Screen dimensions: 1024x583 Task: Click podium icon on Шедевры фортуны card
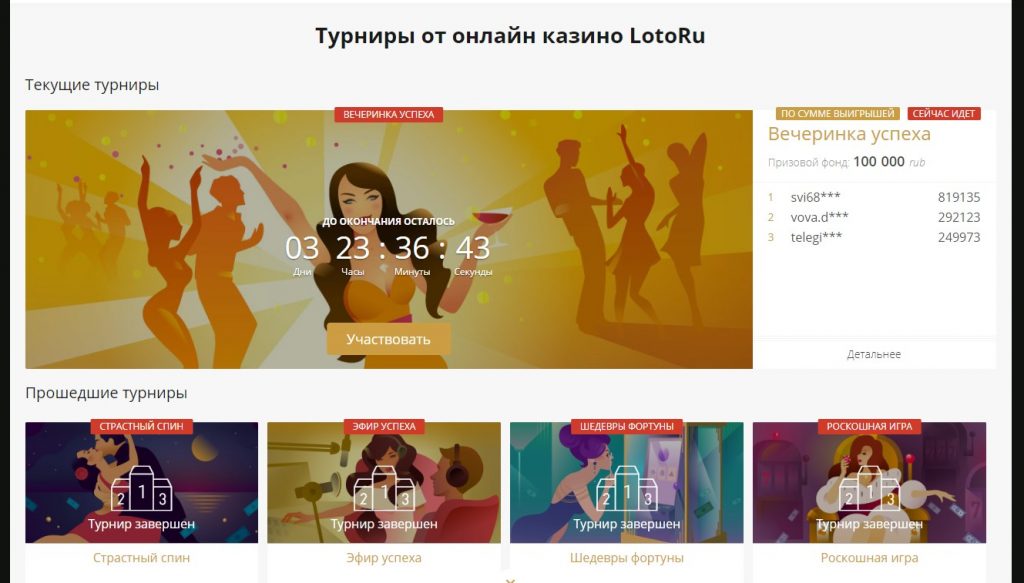[x=627, y=488]
